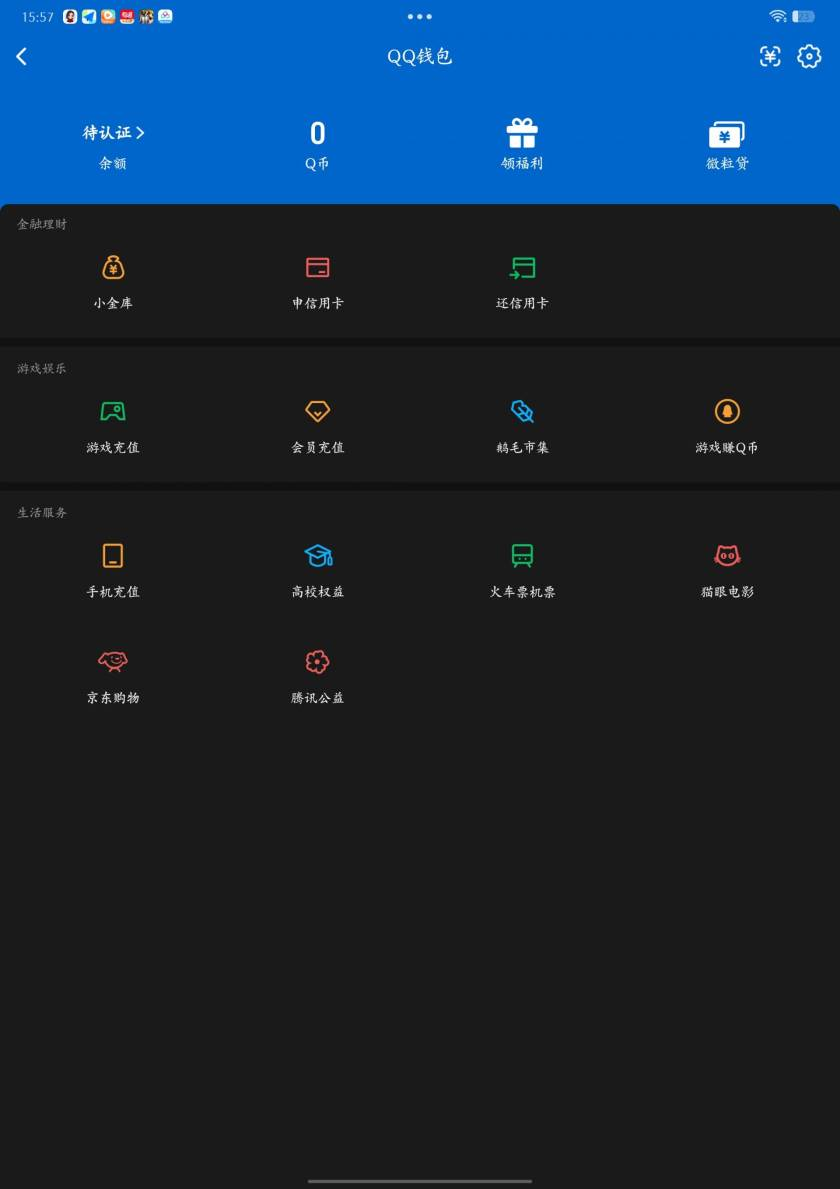This screenshot has width=840, height=1189.
Task: Go back using the top-left arrow
Action: point(21,56)
